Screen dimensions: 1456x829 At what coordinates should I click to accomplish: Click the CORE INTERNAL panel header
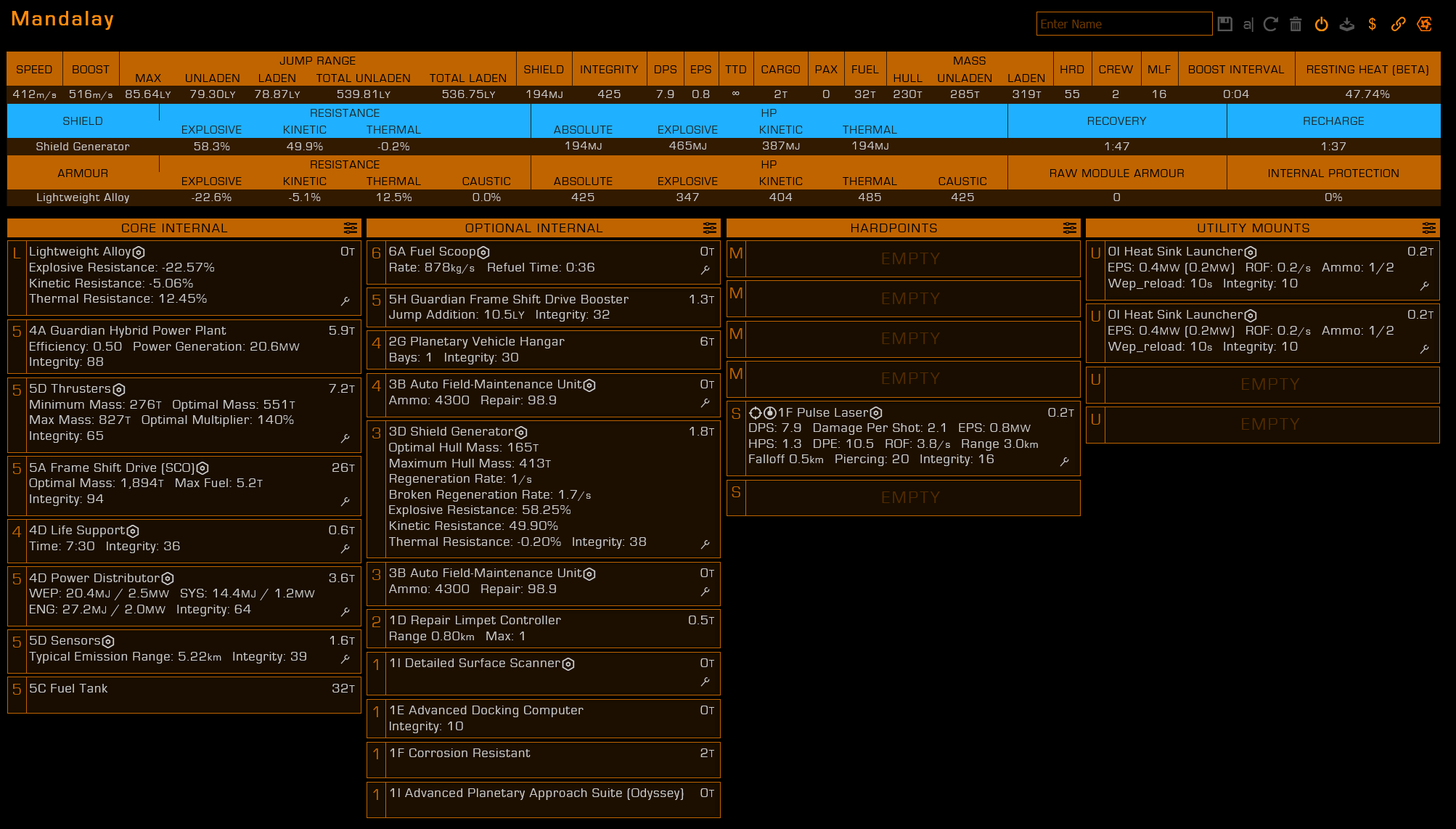[x=184, y=228]
